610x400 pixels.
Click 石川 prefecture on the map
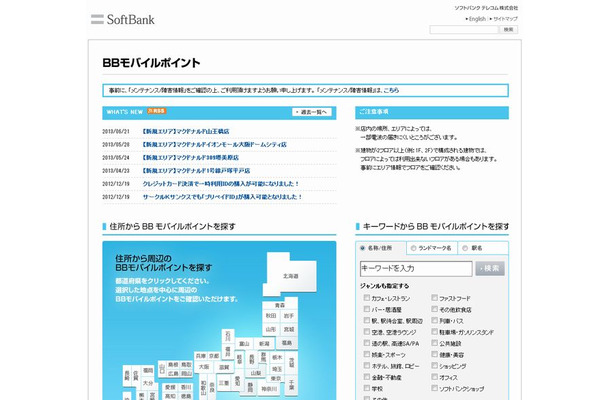pyautogui.click(x=228, y=335)
